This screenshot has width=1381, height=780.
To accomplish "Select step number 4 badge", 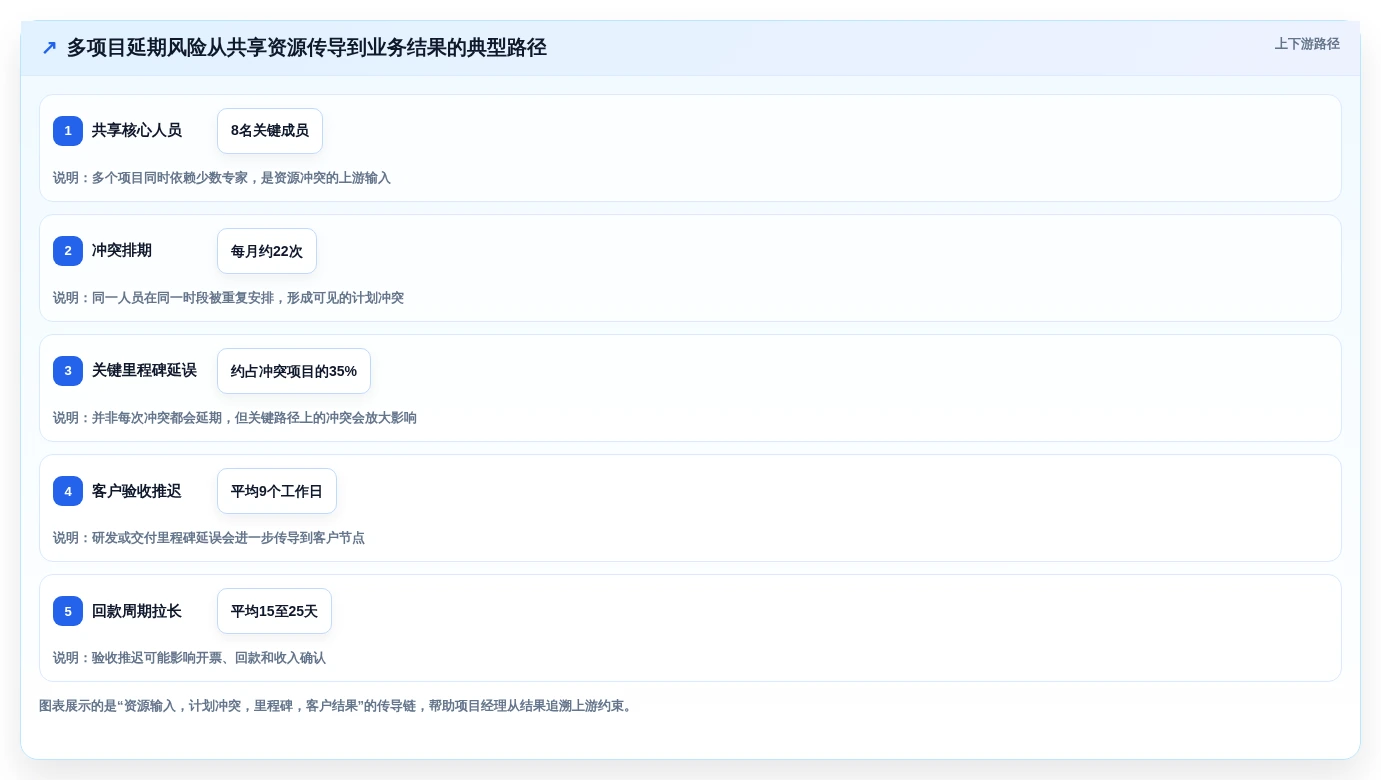I will (68, 491).
